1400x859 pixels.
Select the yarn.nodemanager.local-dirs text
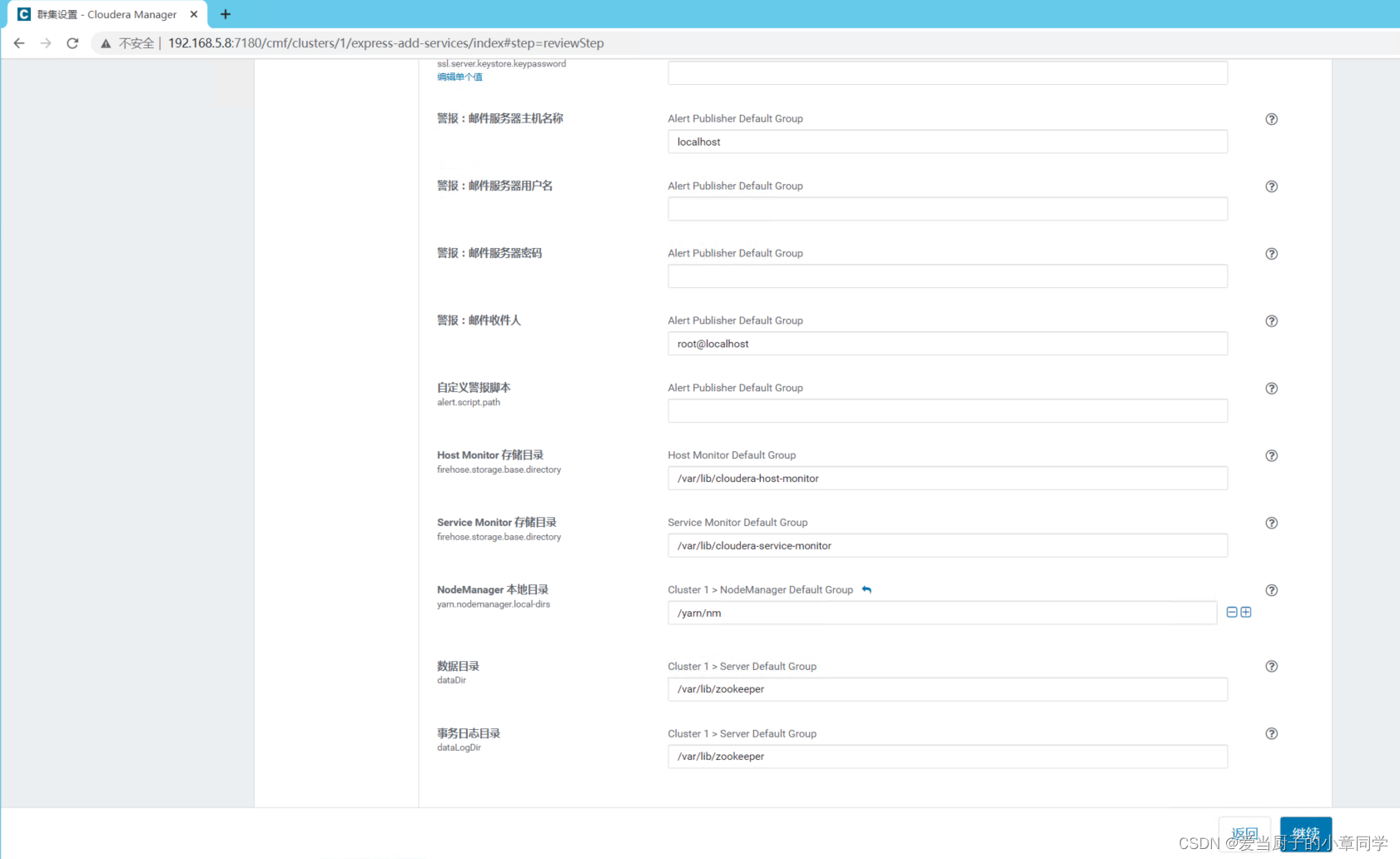coord(494,604)
